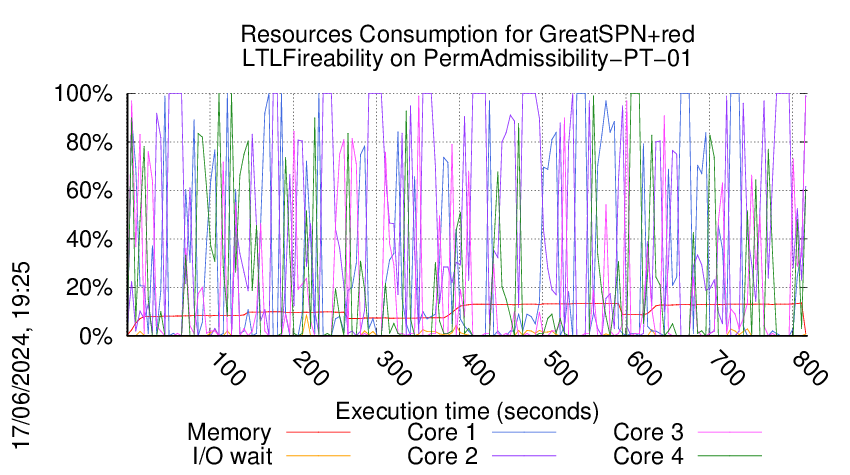Click the orange I/O wait legend line sample
Viewport: 850px width, 475px height.
tap(318, 456)
